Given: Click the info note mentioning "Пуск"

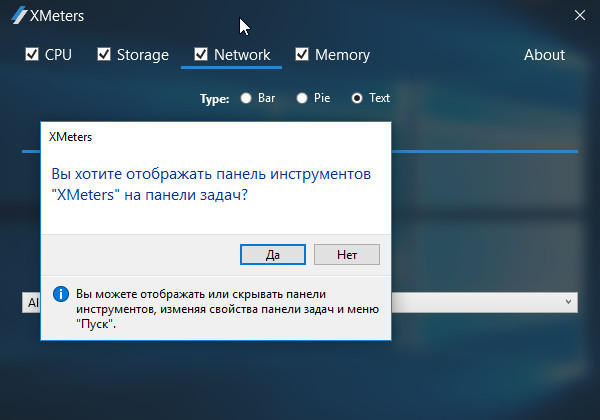Looking at the screenshot, I should coord(227,309).
